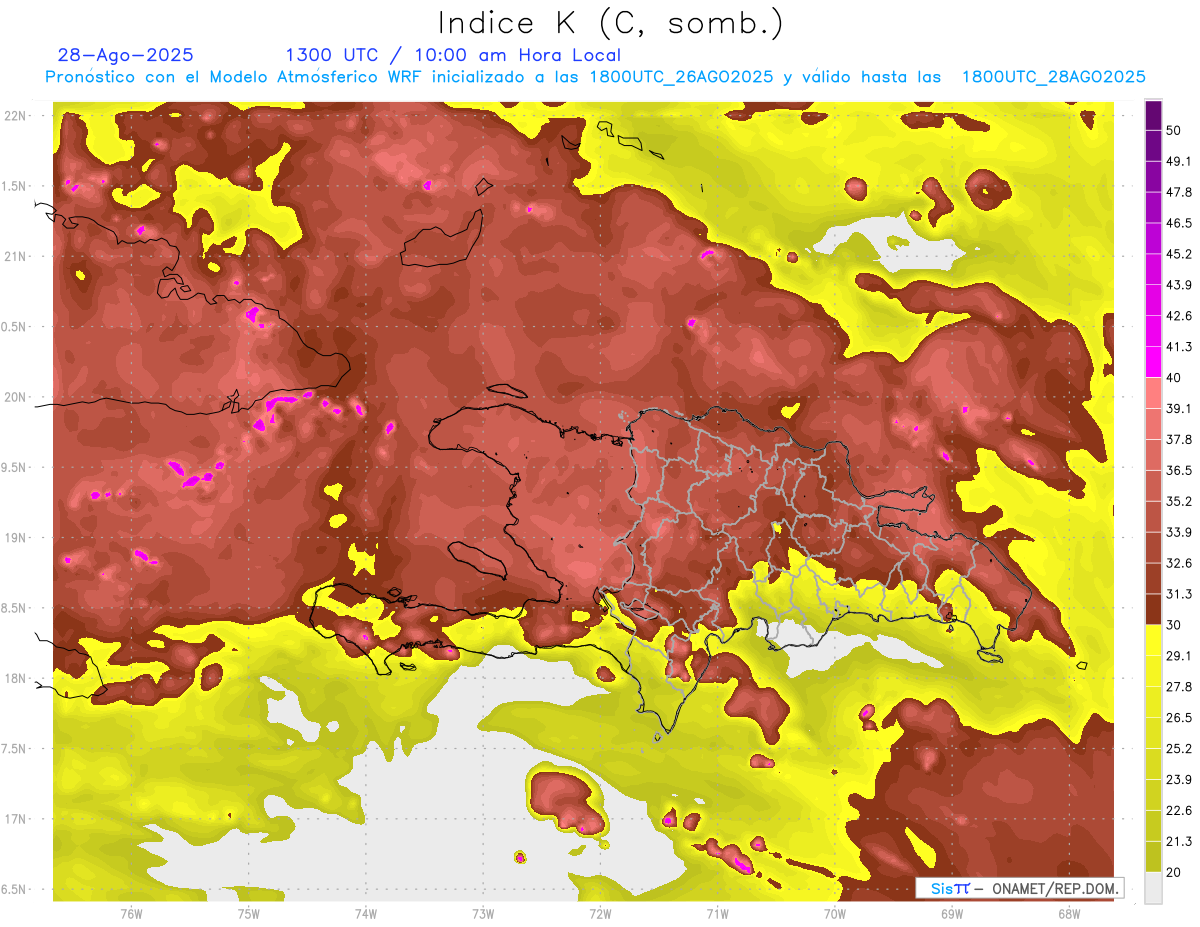Click the colorbar value '32.6'
1200x927 pixels.
1179,563
